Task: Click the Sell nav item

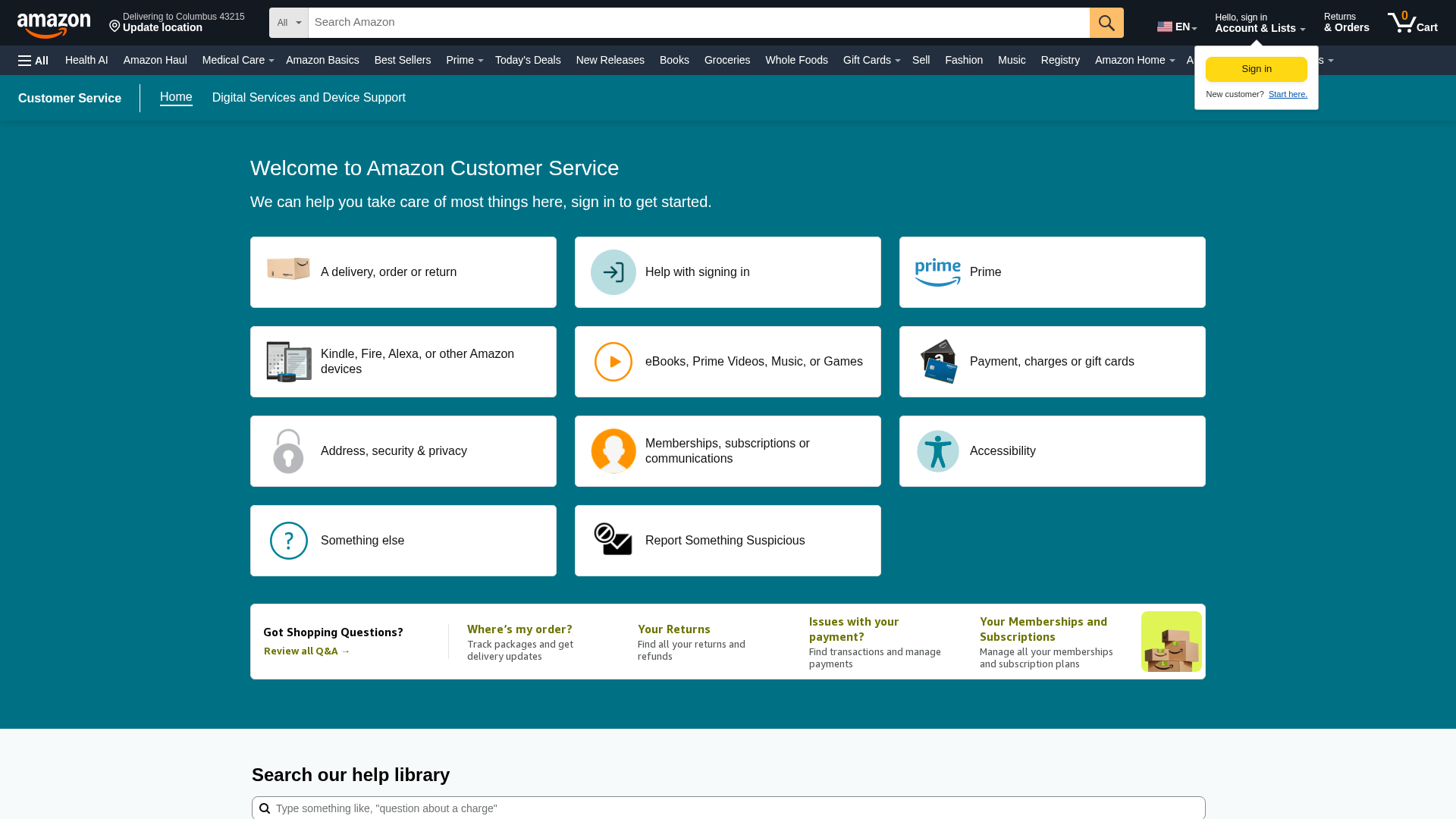Action: [921, 60]
